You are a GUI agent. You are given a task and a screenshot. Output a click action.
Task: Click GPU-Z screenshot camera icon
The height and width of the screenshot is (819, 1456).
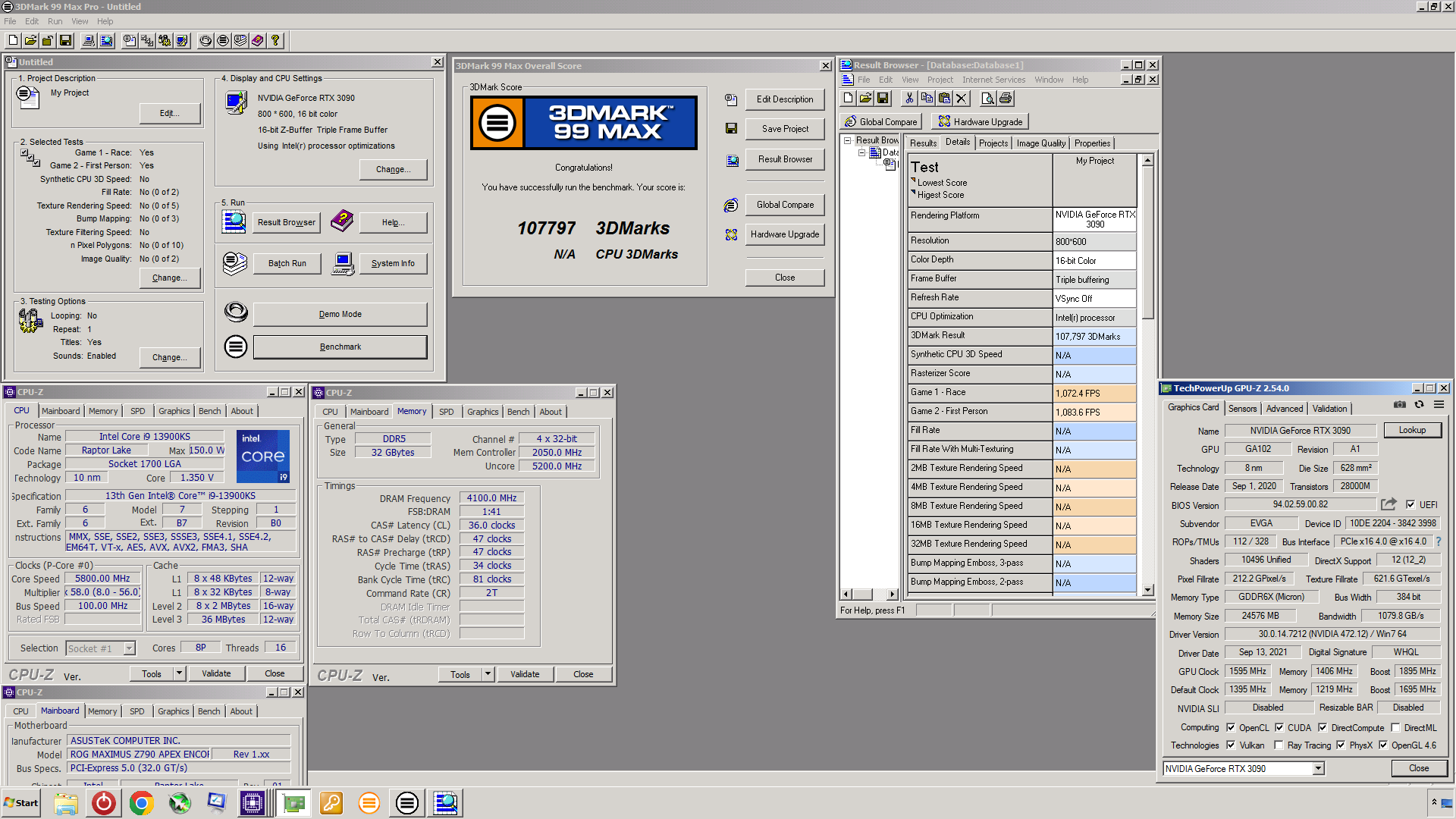coord(1400,405)
